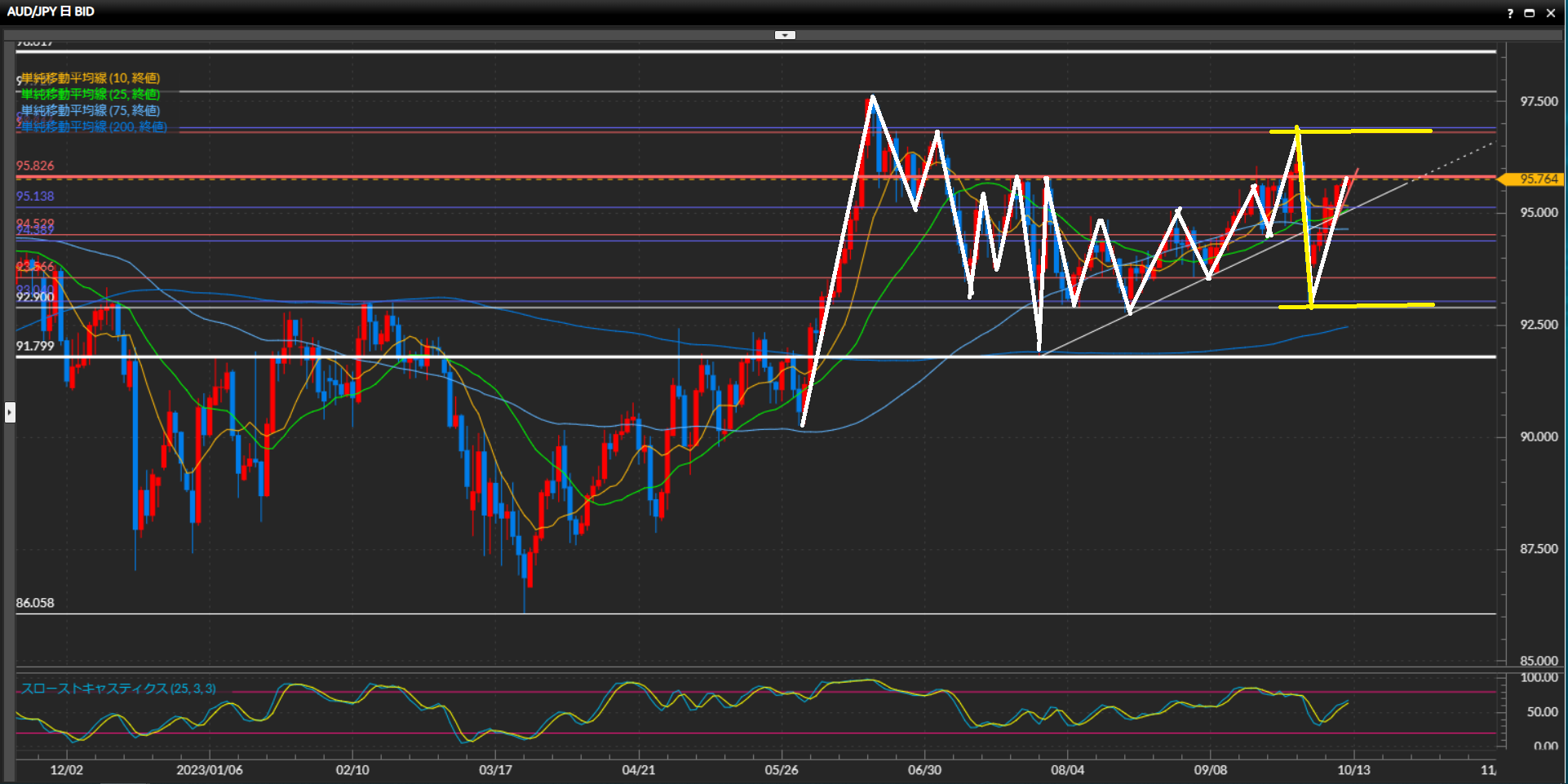Select the 91.799 horizontal line label
This screenshot has height=784, width=1568.
pyautogui.click(x=35, y=346)
